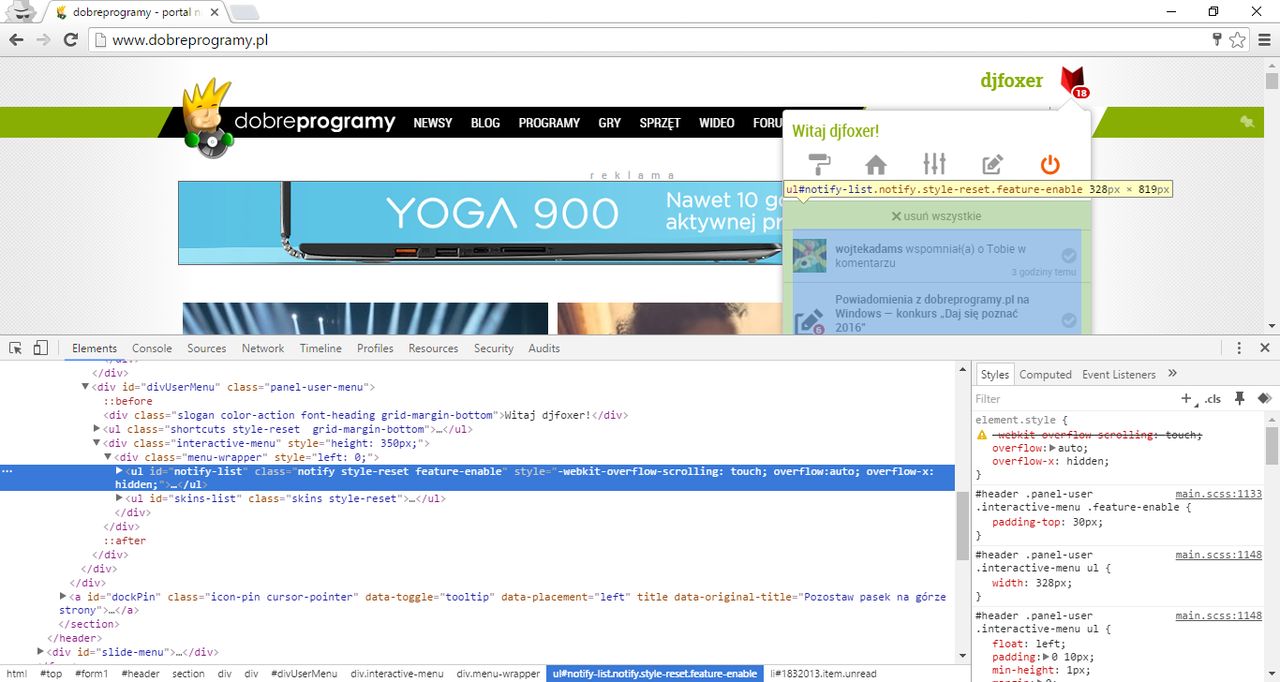Click the djfoxer username link
1280x682 pixels.
[1012, 81]
